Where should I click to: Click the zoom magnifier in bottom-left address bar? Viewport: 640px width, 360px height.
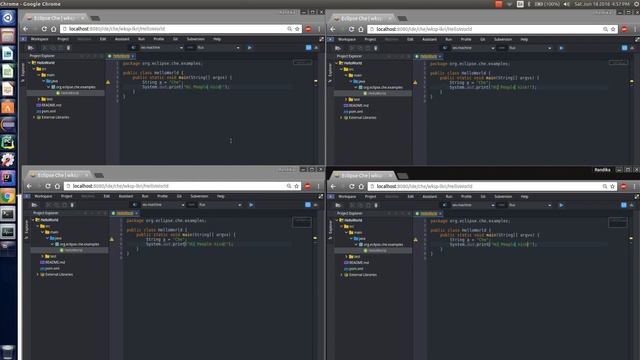(x=289, y=186)
